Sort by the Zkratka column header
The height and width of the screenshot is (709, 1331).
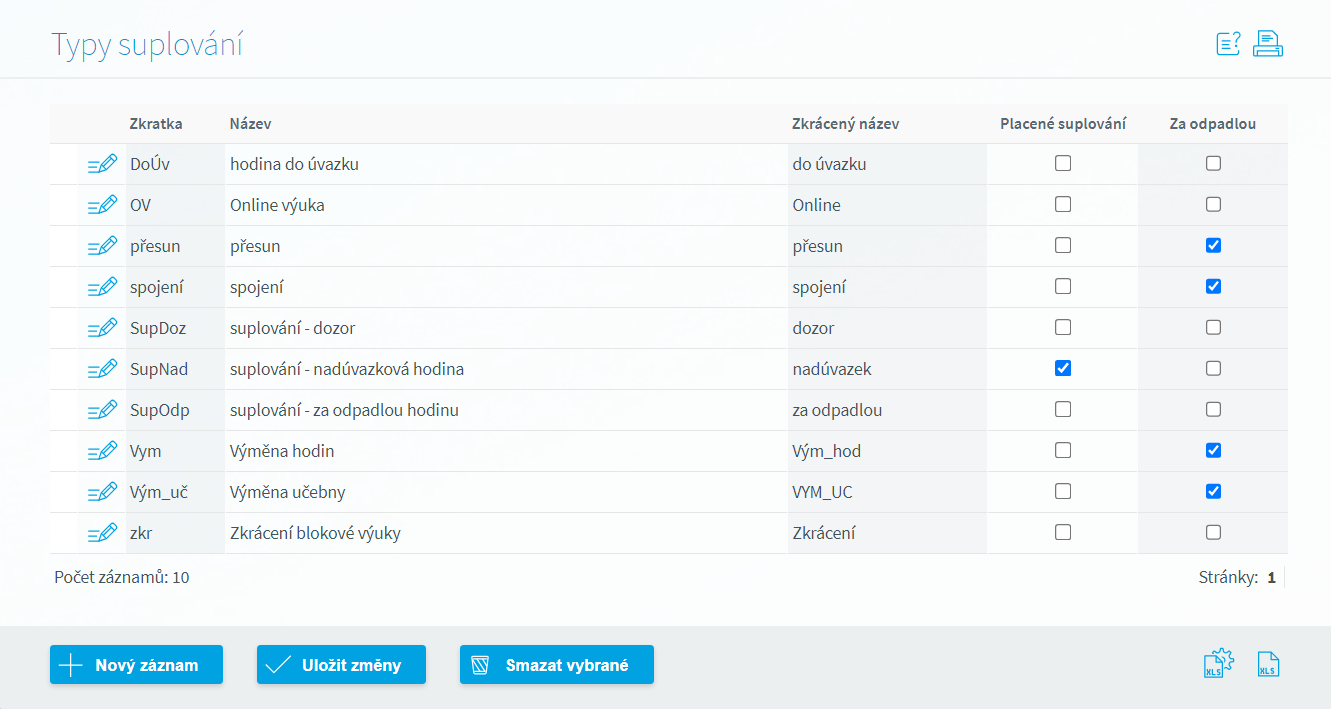tap(156, 124)
